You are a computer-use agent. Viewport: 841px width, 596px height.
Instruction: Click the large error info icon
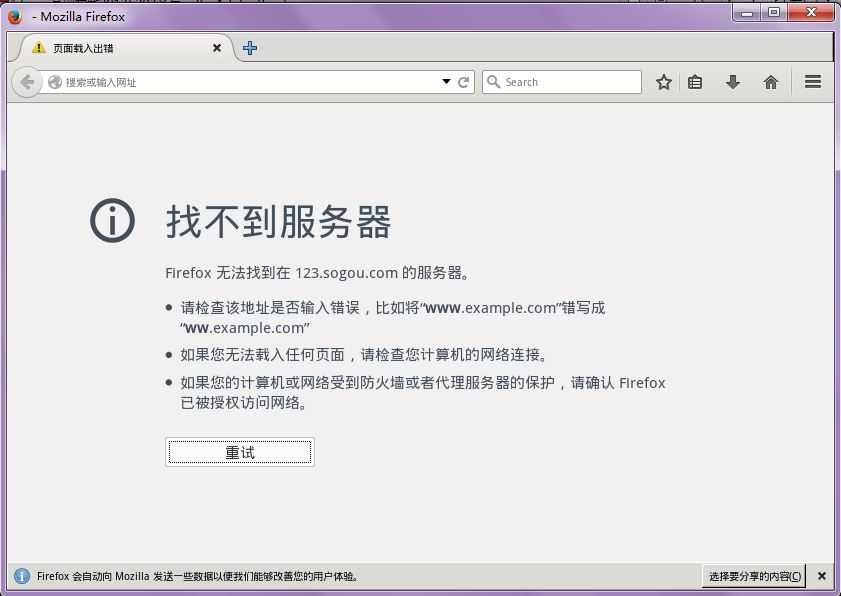(x=112, y=220)
